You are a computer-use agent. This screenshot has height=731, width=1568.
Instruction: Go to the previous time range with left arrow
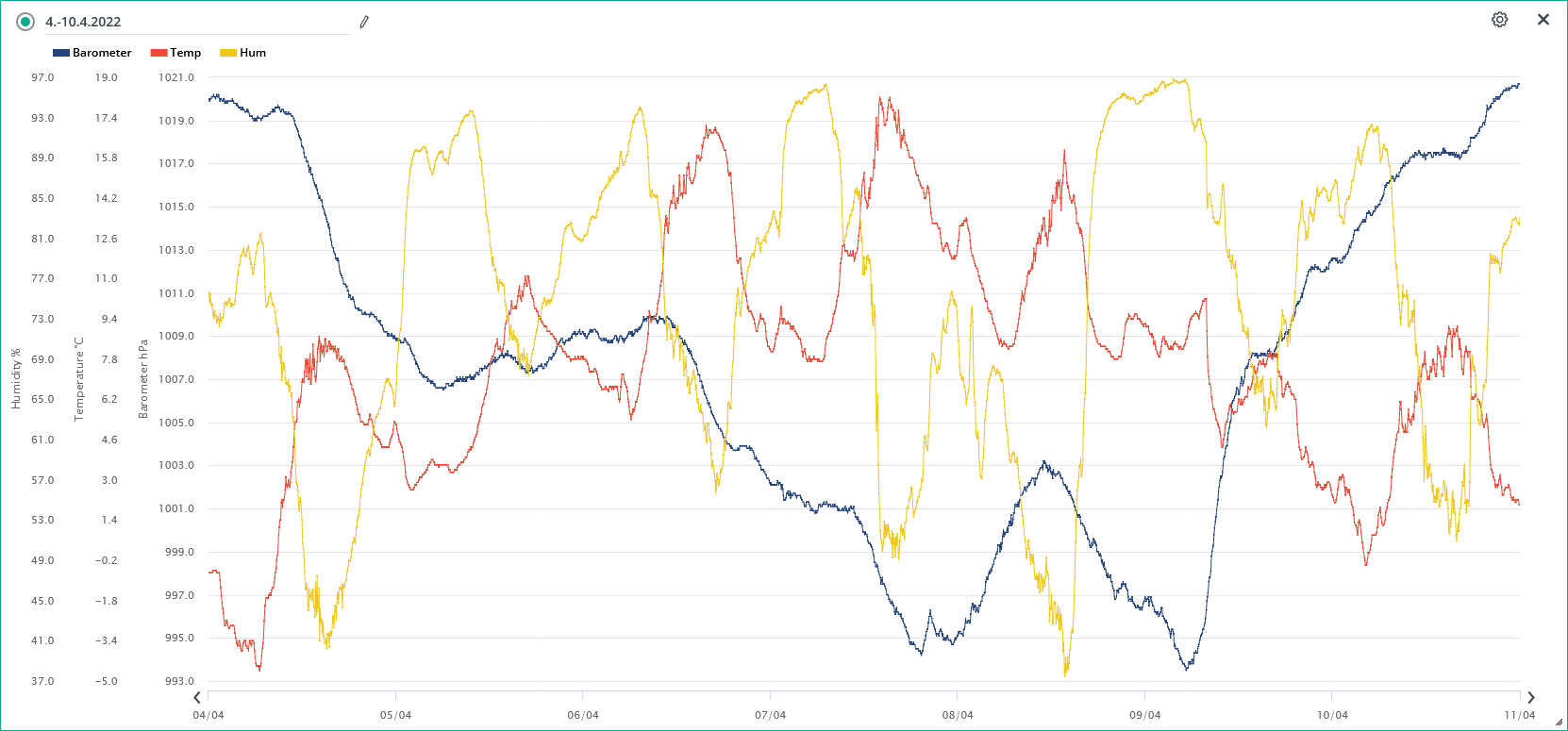(197, 698)
